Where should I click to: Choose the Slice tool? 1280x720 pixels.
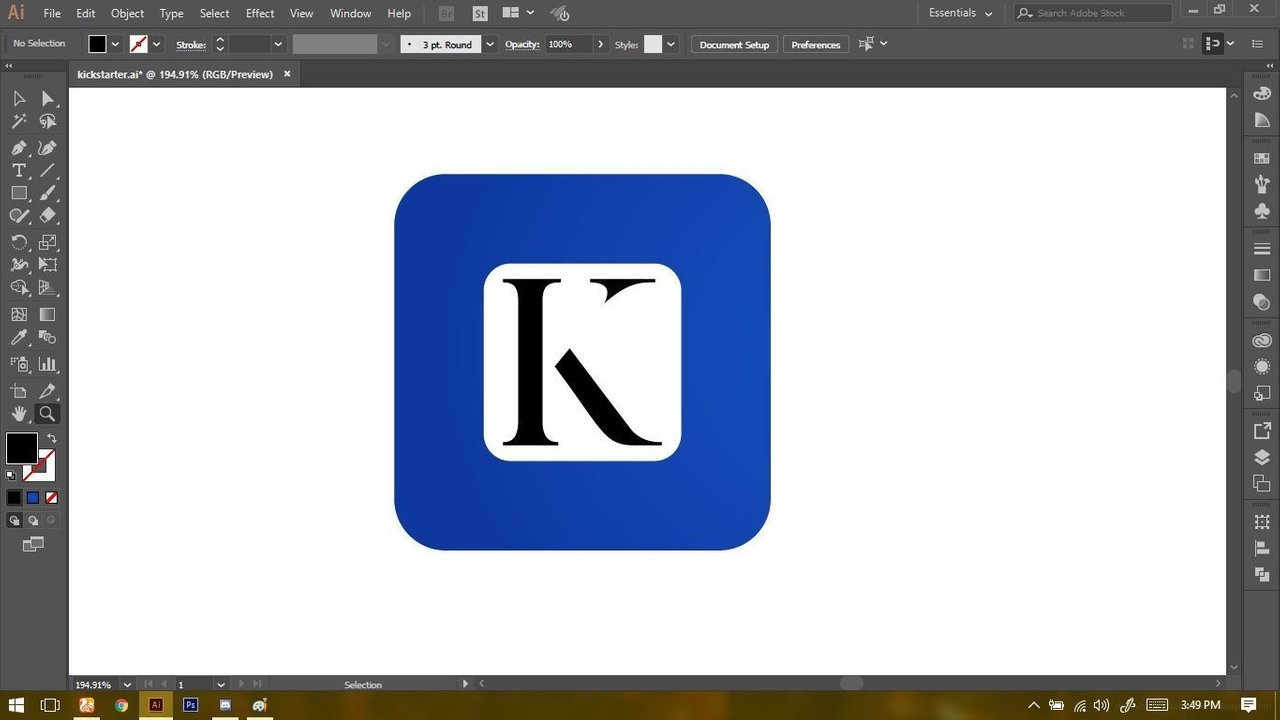pyautogui.click(x=47, y=391)
